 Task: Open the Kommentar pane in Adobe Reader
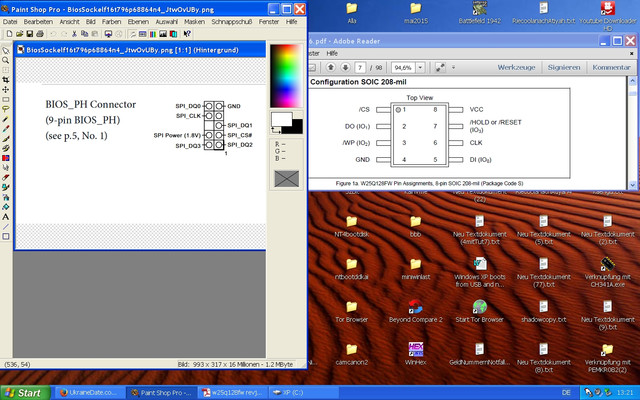[611, 67]
